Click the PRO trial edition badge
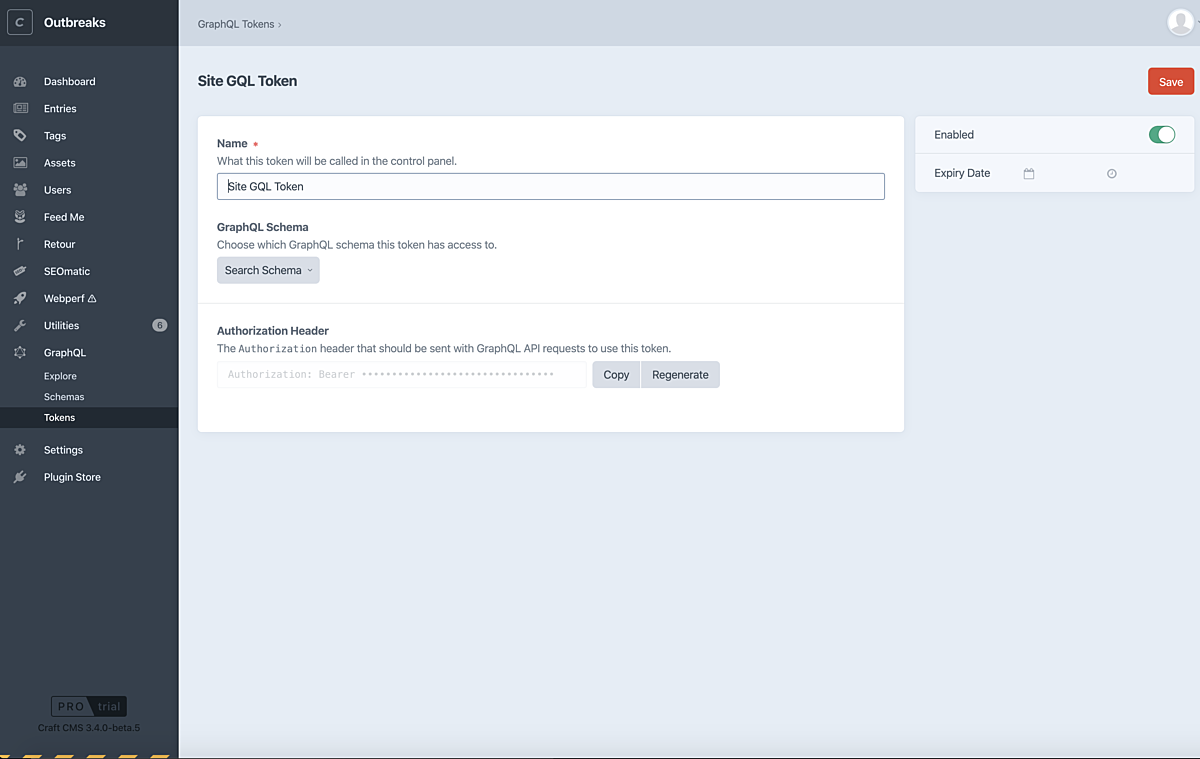1200x759 pixels. 89,706
